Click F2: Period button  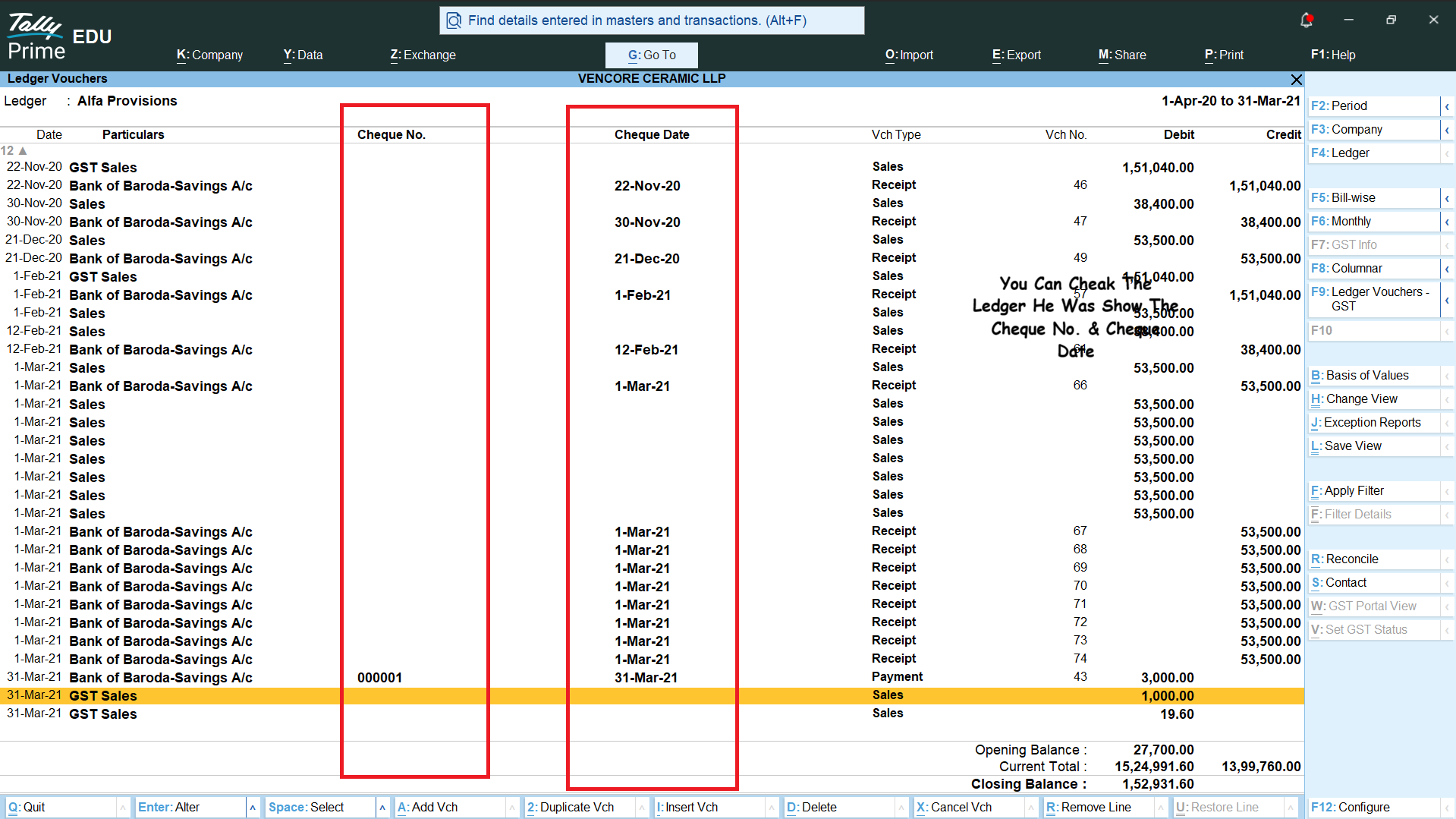(1373, 106)
